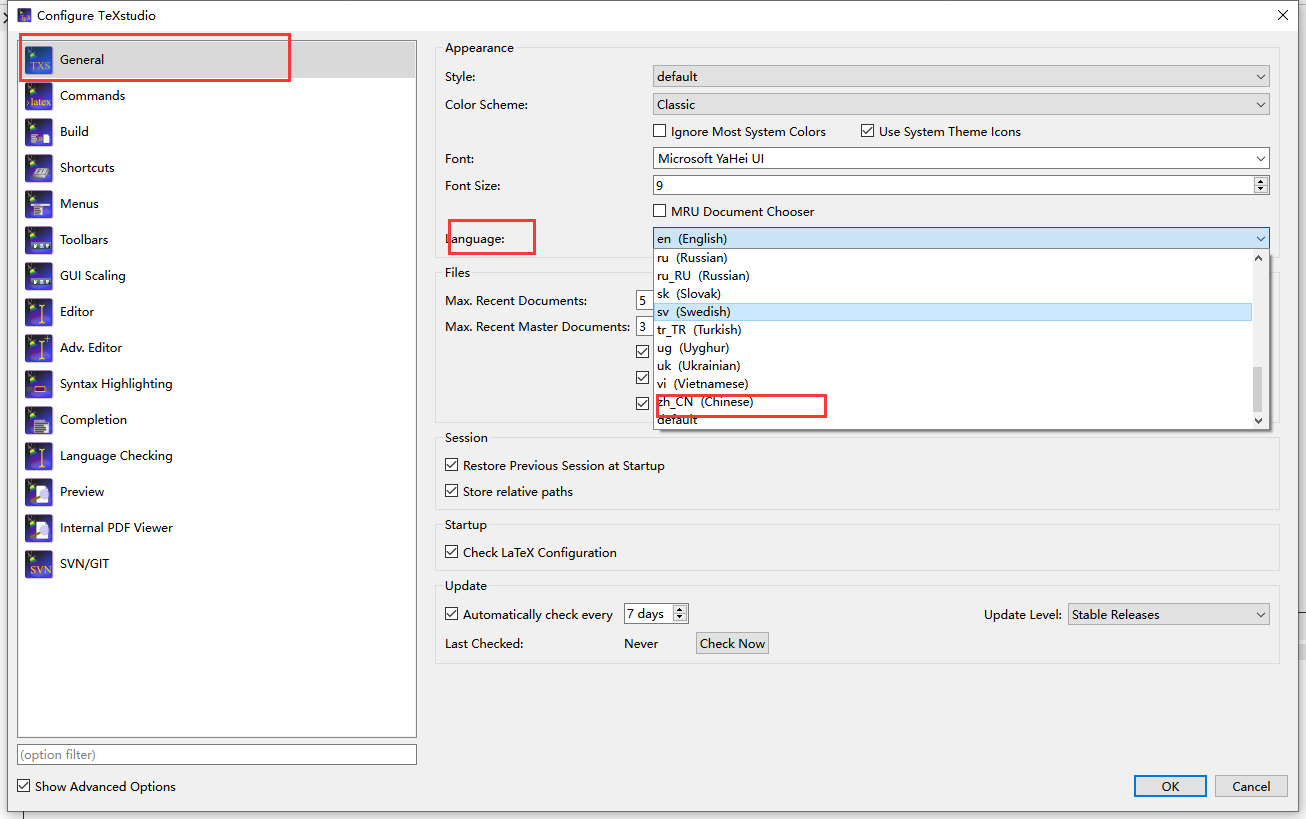Choose vi (Vietnamese) language
This screenshot has height=819, width=1306.
(x=953, y=384)
